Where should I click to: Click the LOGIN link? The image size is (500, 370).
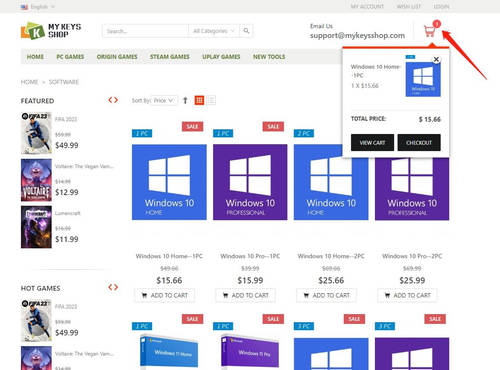point(441,7)
